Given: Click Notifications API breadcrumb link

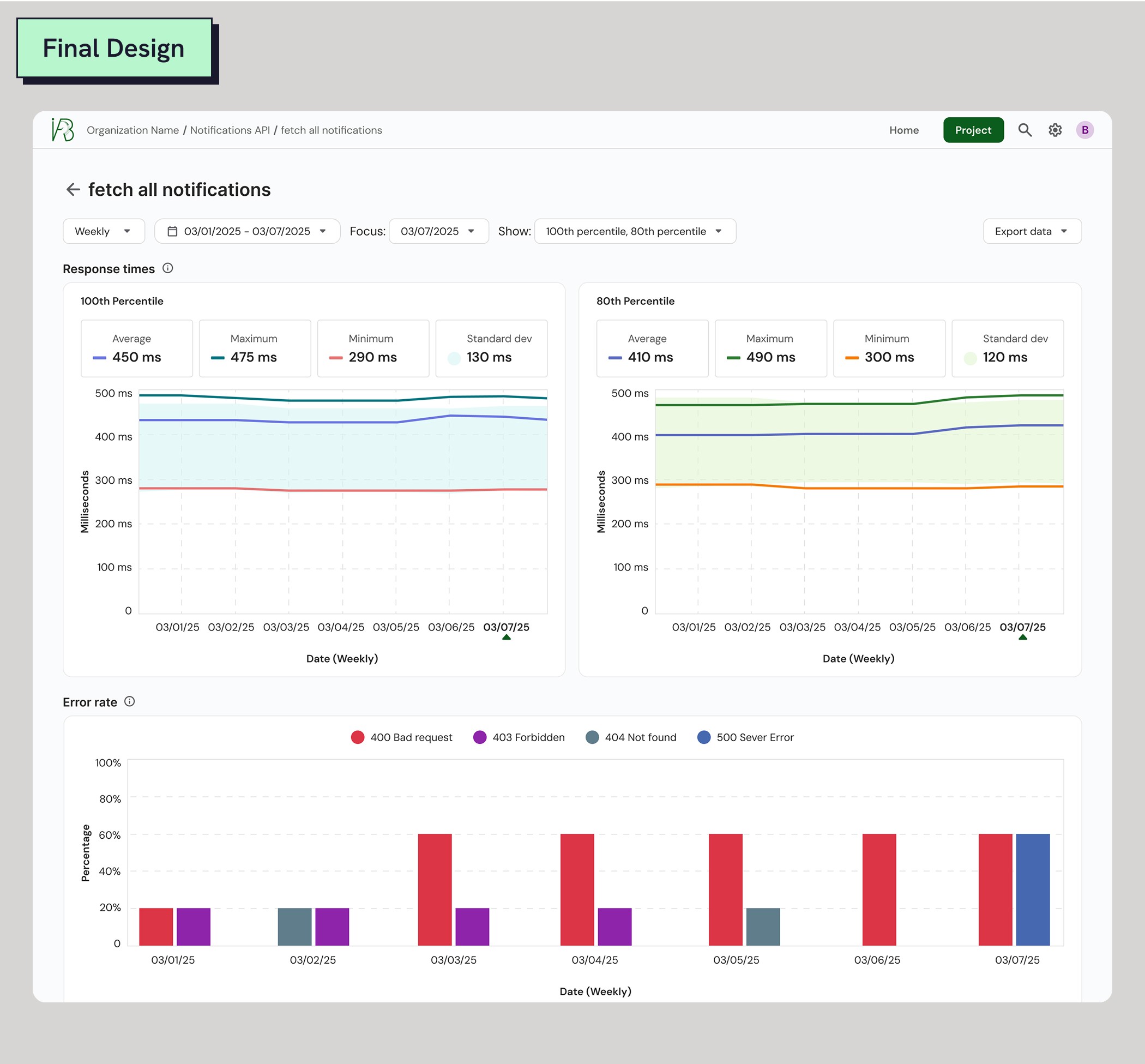Looking at the screenshot, I should (230, 130).
